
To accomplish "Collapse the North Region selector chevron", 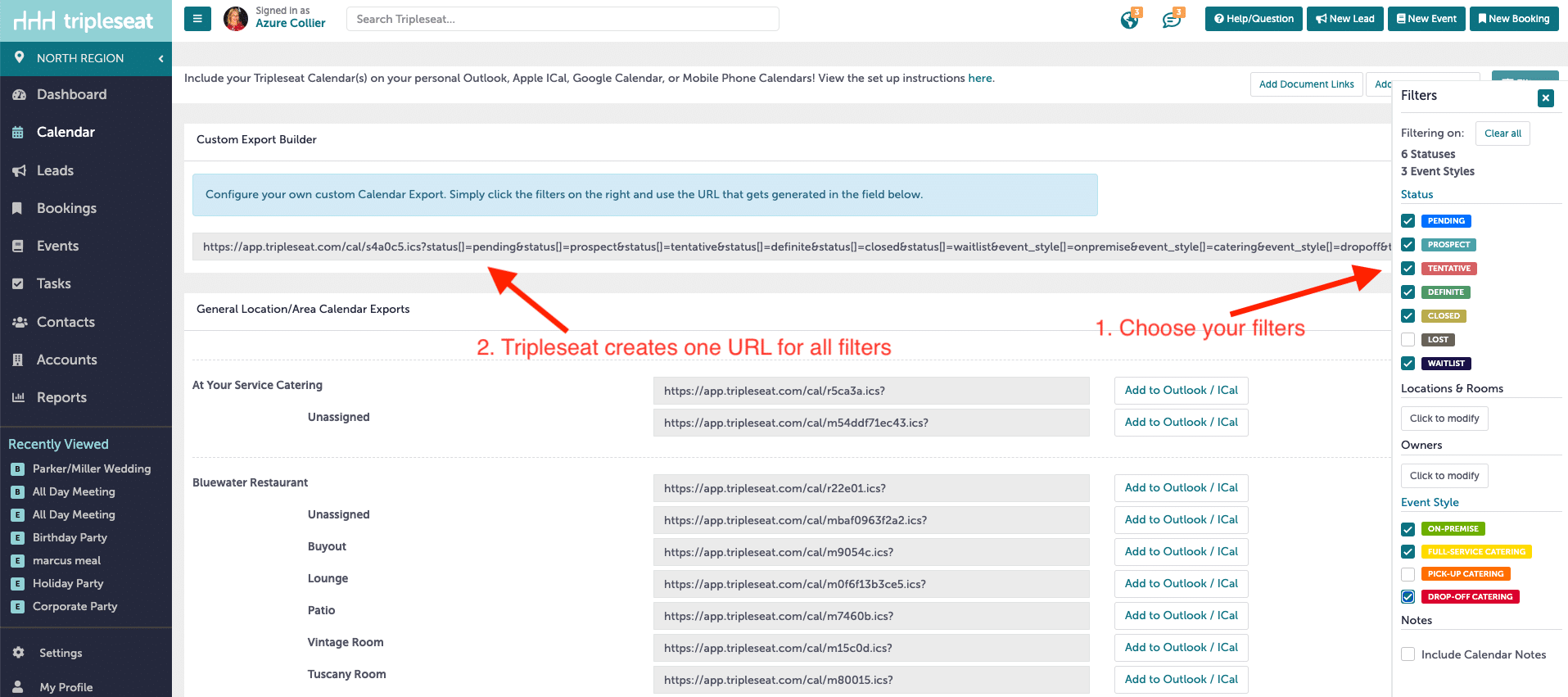I will tap(160, 58).
